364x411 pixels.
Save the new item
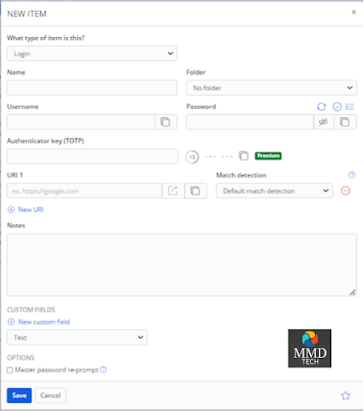click(19, 395)
